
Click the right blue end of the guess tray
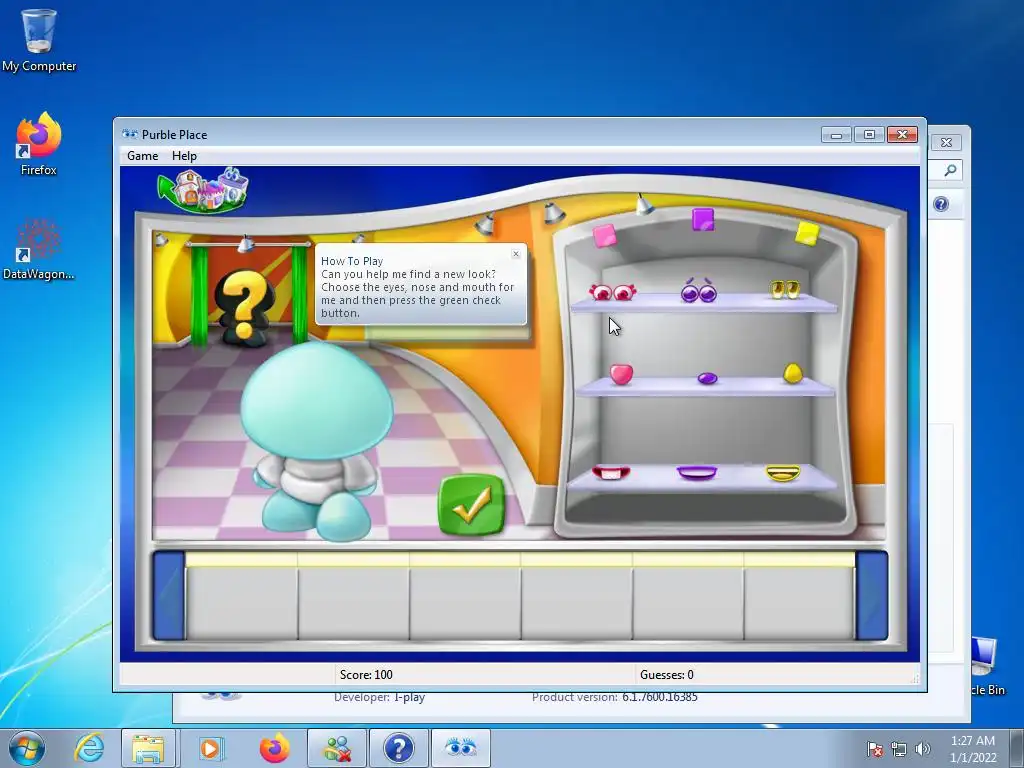[x=872, y=596]
